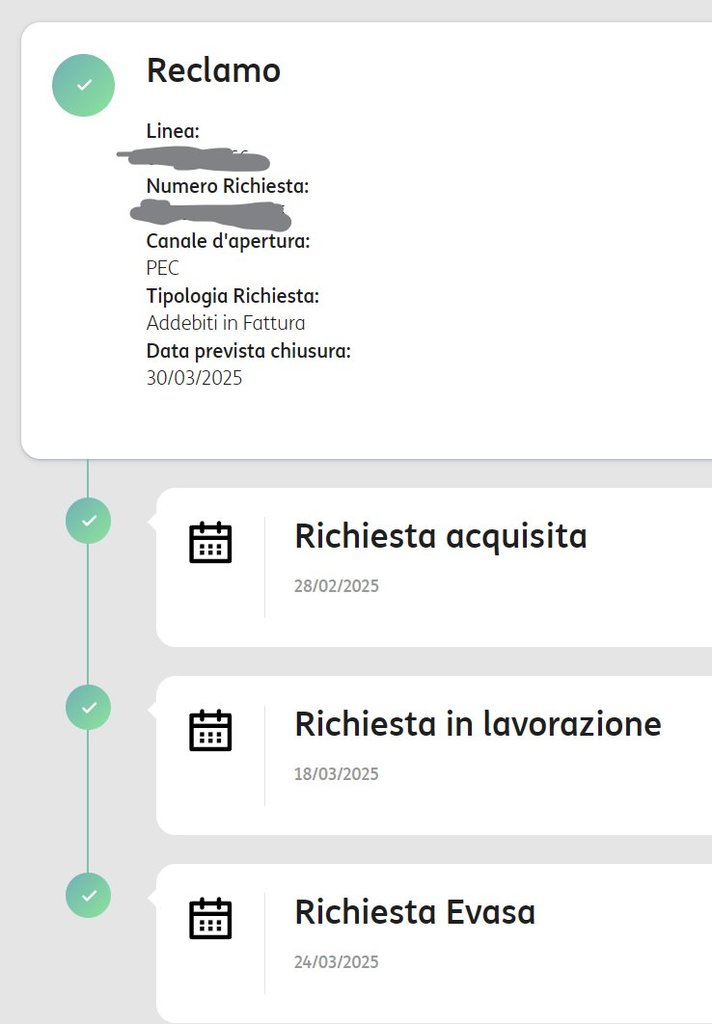Image resolution: width=712 pixels, height=1024 pixels.
Task: Click the date 28/02/2025
Action: 336,586
